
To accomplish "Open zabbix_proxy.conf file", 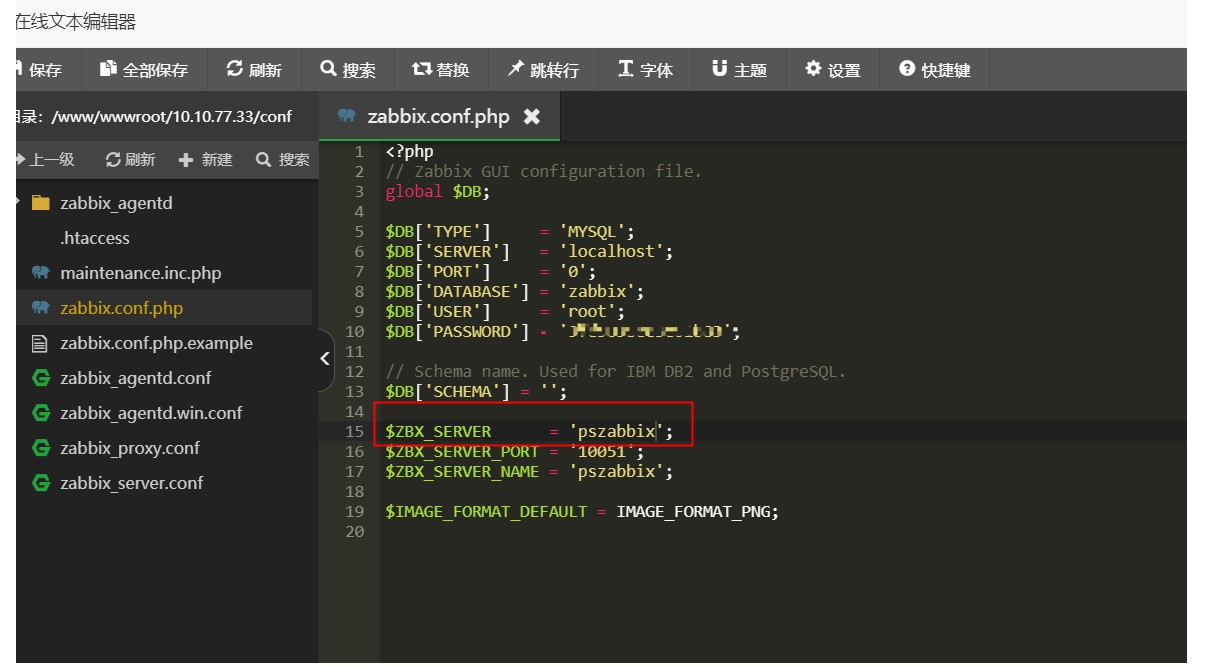I will [130, 448].
